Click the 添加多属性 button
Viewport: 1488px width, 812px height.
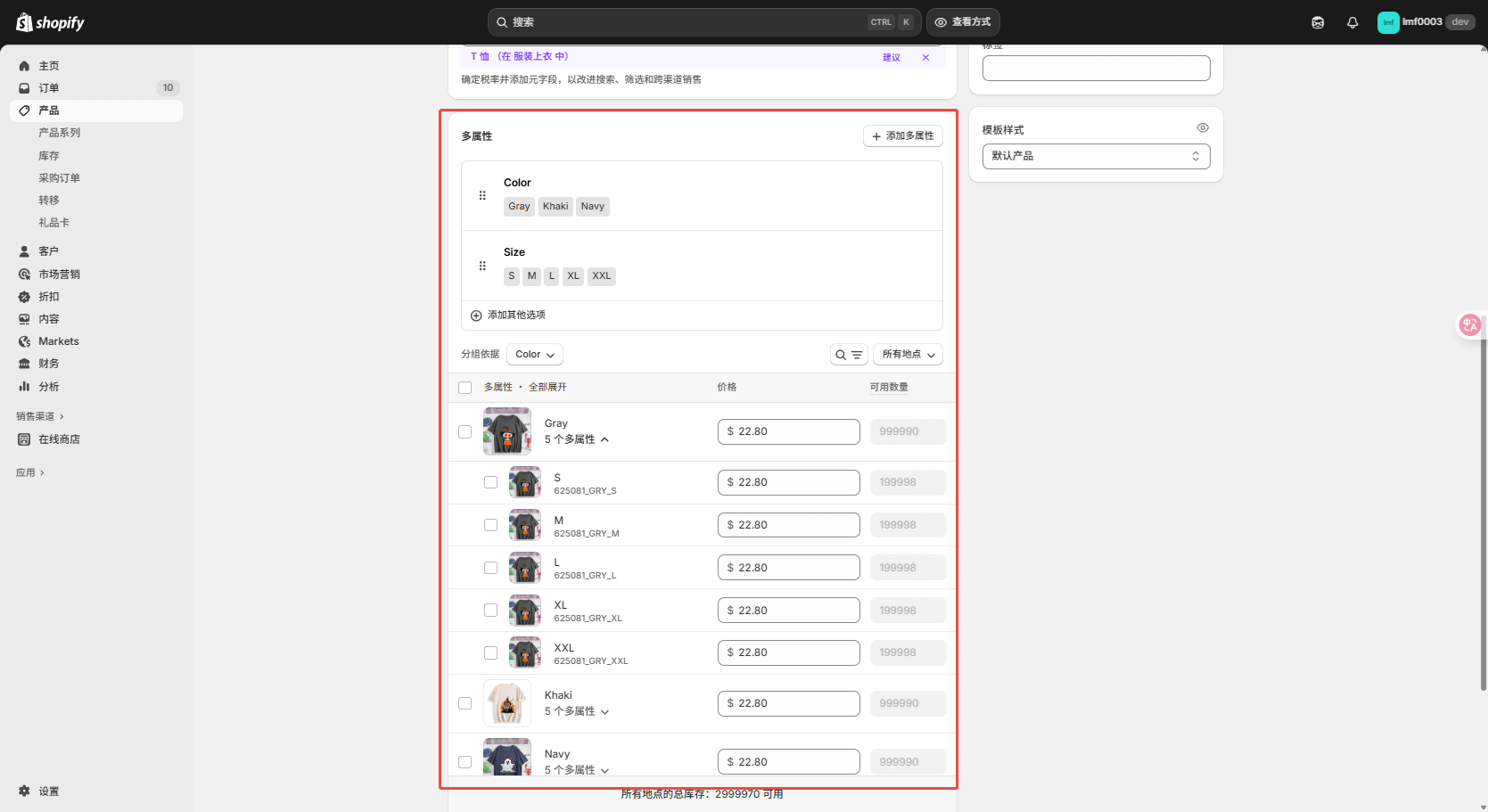[x=902, y=136]
